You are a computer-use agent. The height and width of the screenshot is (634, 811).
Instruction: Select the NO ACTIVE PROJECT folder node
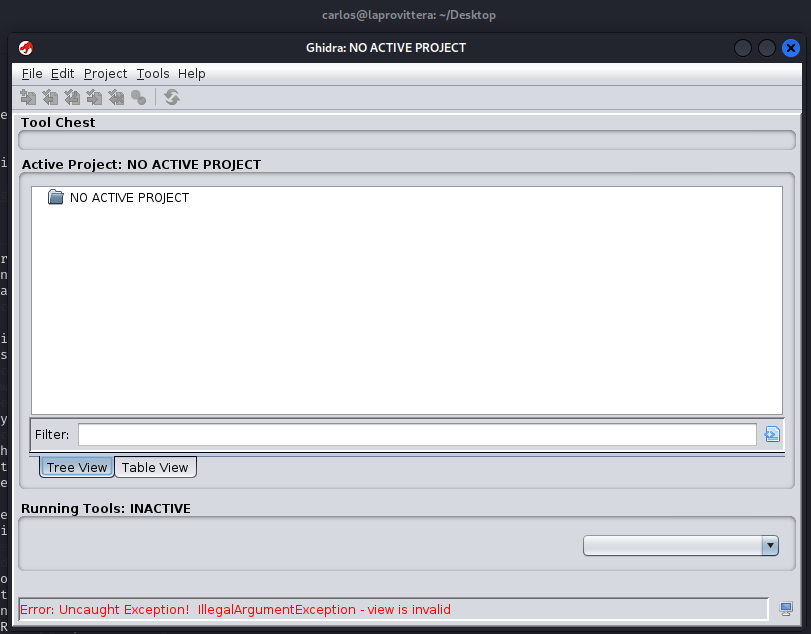(129, 198)
